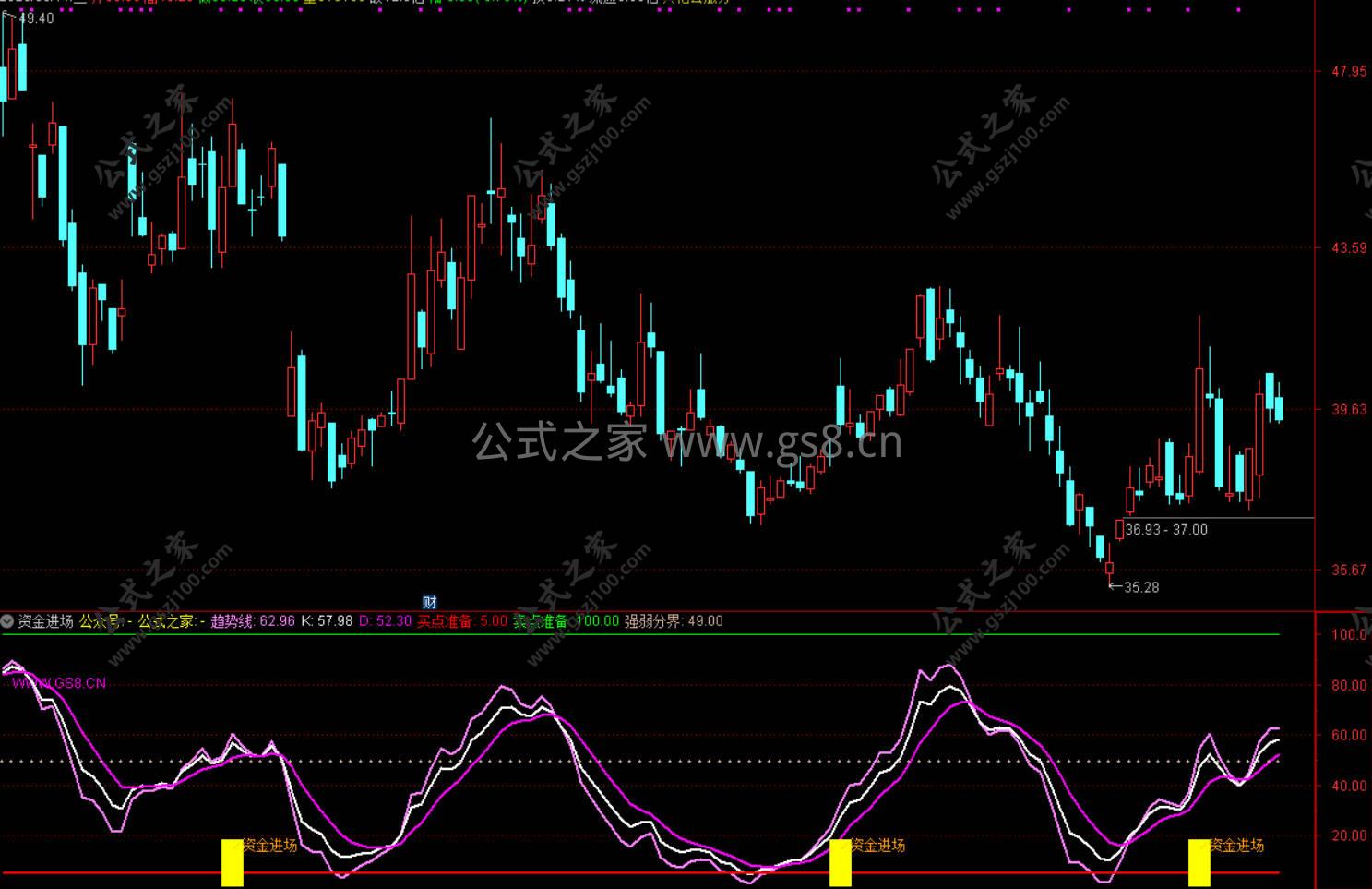Click the last yellow 资金进场 signal bar

pyautogui.click(x=1199, y=862)
